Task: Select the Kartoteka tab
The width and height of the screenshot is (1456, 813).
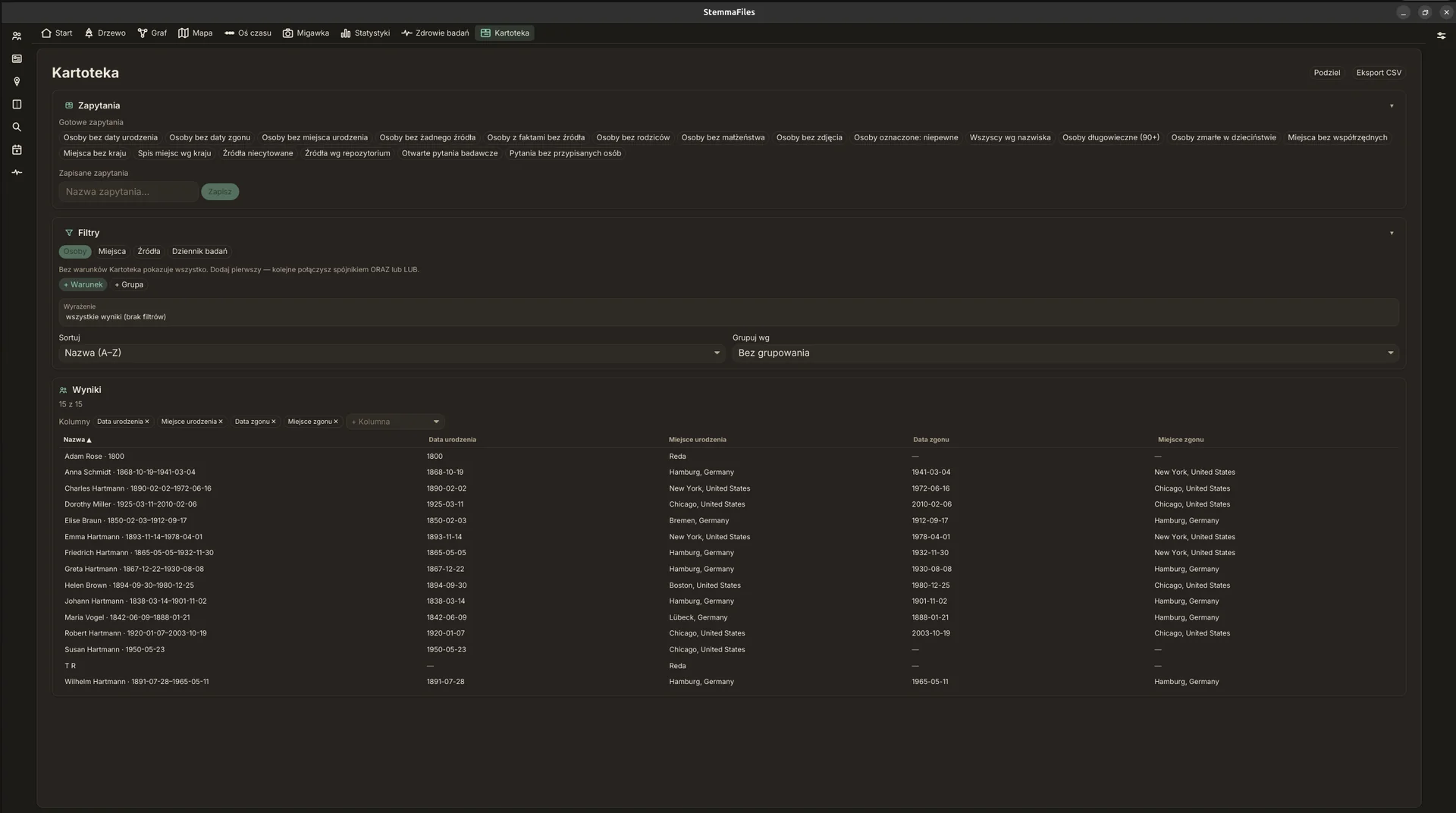Action: point(505,33)
